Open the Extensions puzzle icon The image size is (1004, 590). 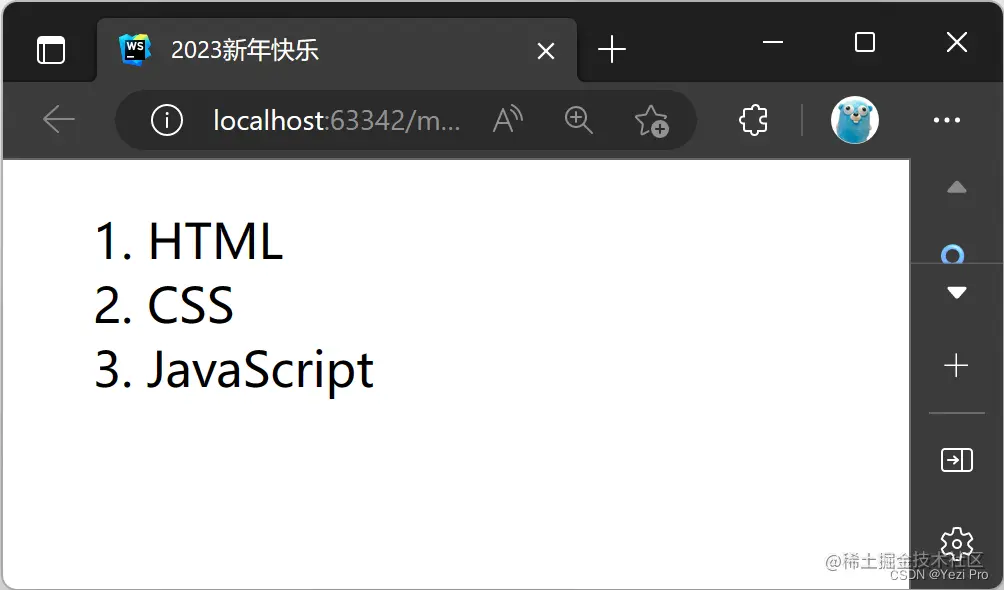(753, 120)
